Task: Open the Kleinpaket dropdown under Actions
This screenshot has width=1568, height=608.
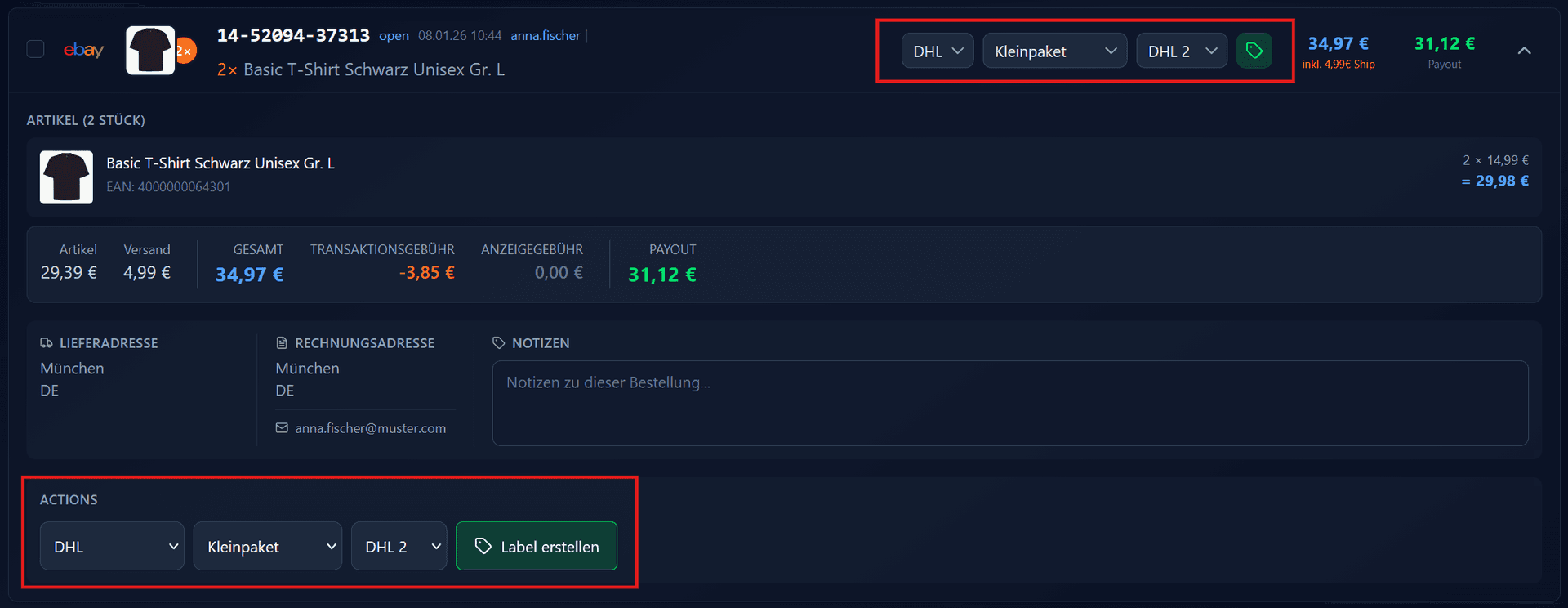Action: tap(268, 546)
